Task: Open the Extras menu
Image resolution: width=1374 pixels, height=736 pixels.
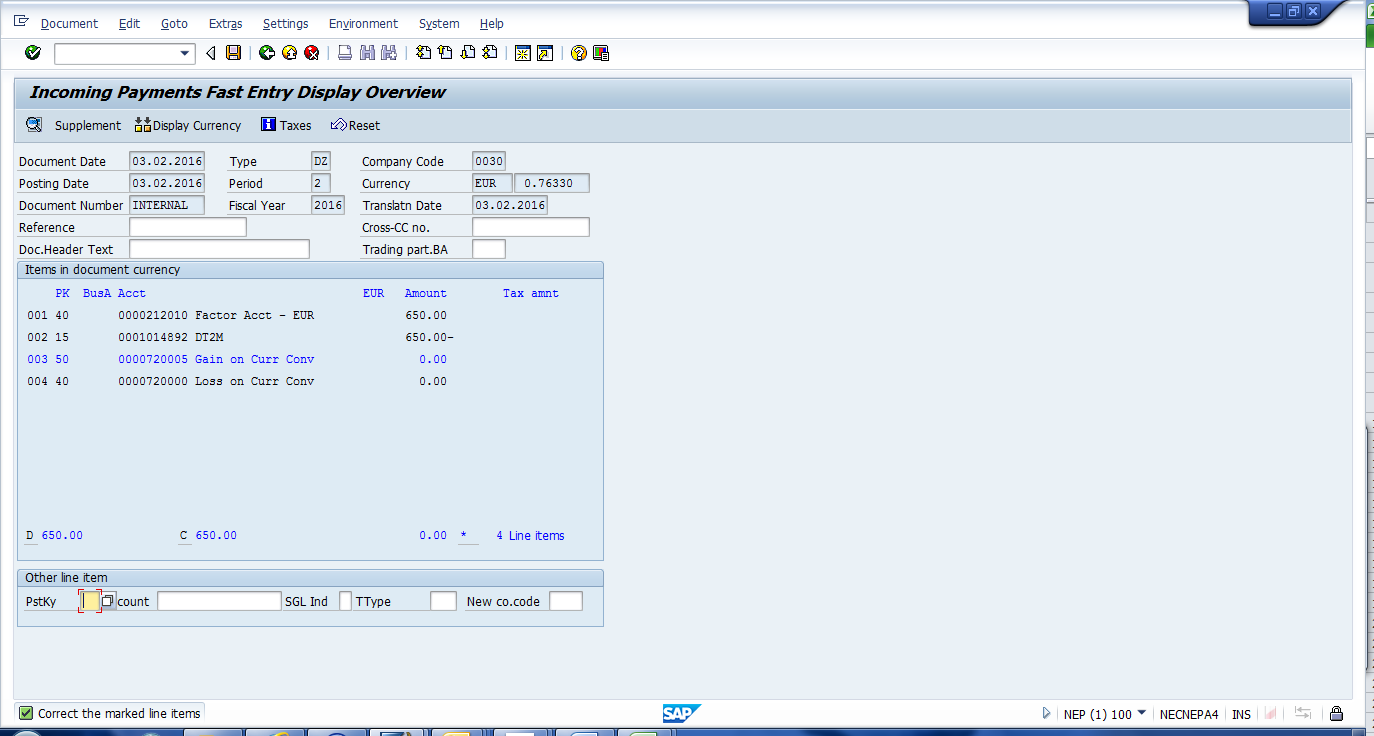Action: click(x=225, y=23)
